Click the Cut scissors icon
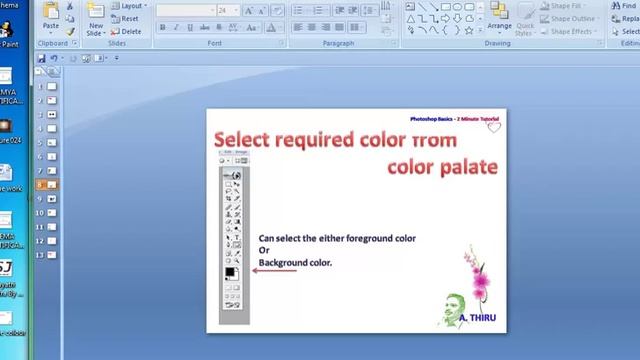This screenshot has width=640, height=360. coord(70,6)
